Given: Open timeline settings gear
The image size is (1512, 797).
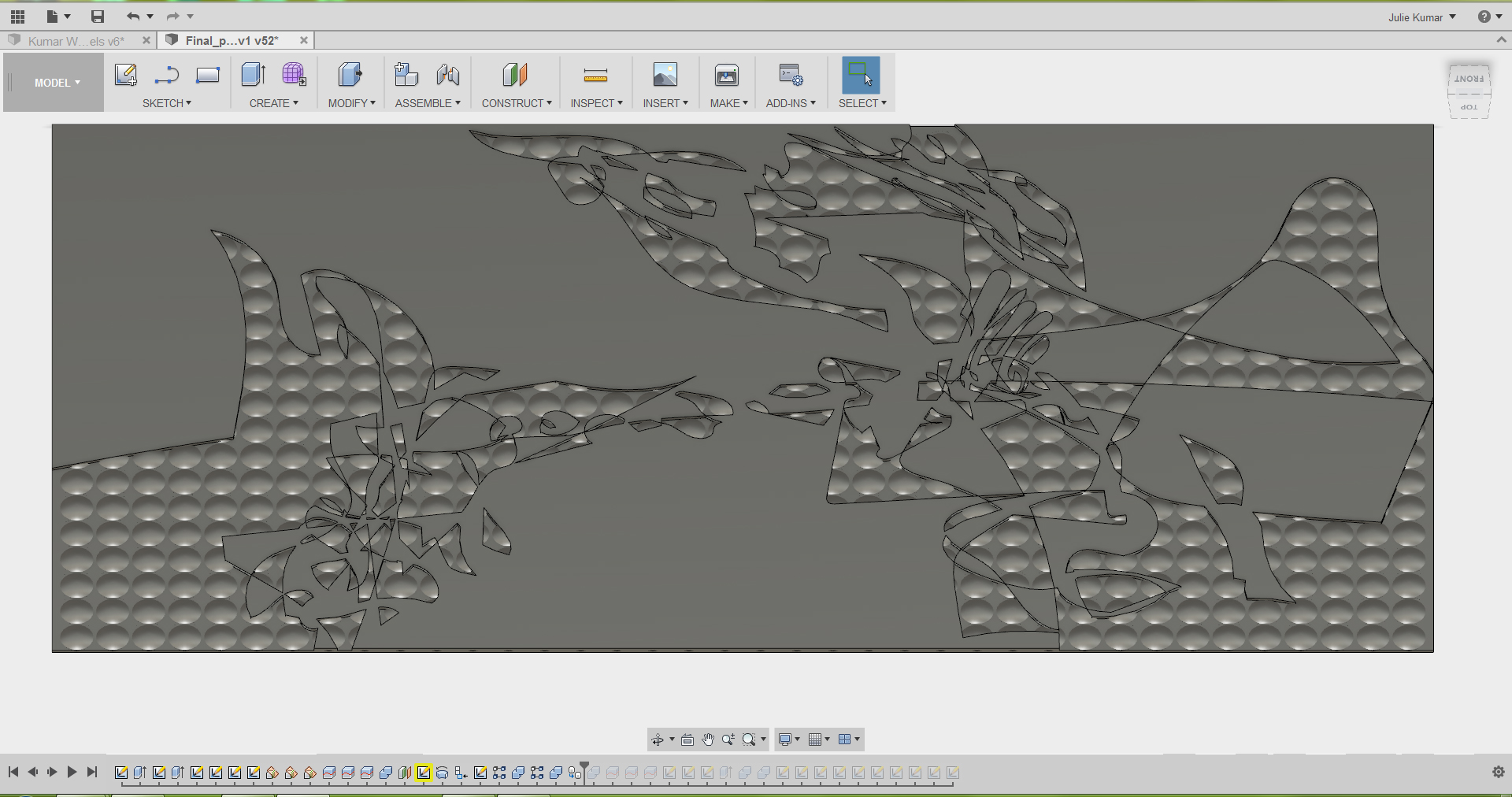Looking at the screenshot, I should coord(1499,773).
